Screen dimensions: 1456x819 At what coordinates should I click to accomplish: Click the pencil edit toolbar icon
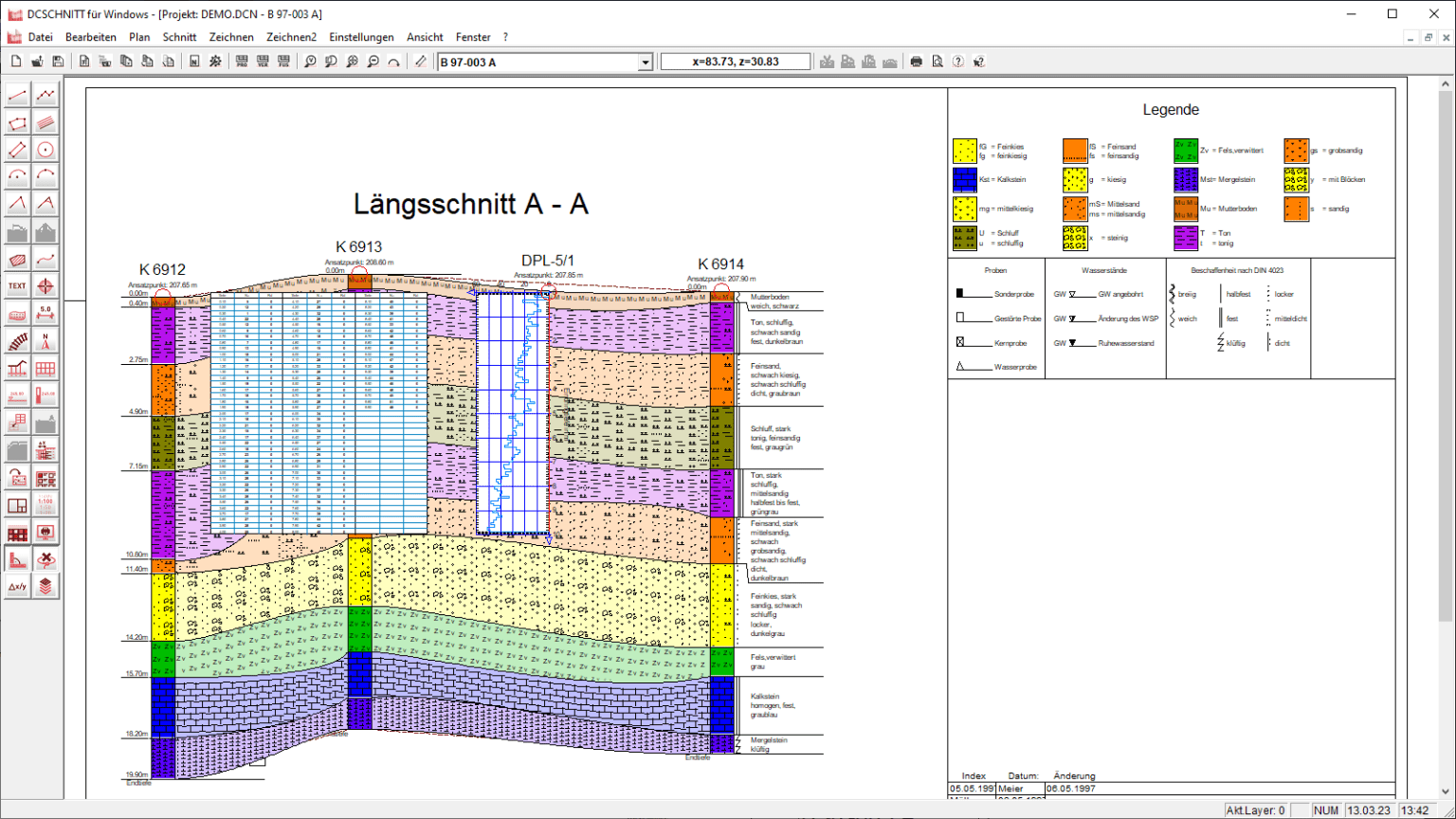(421, 62)
